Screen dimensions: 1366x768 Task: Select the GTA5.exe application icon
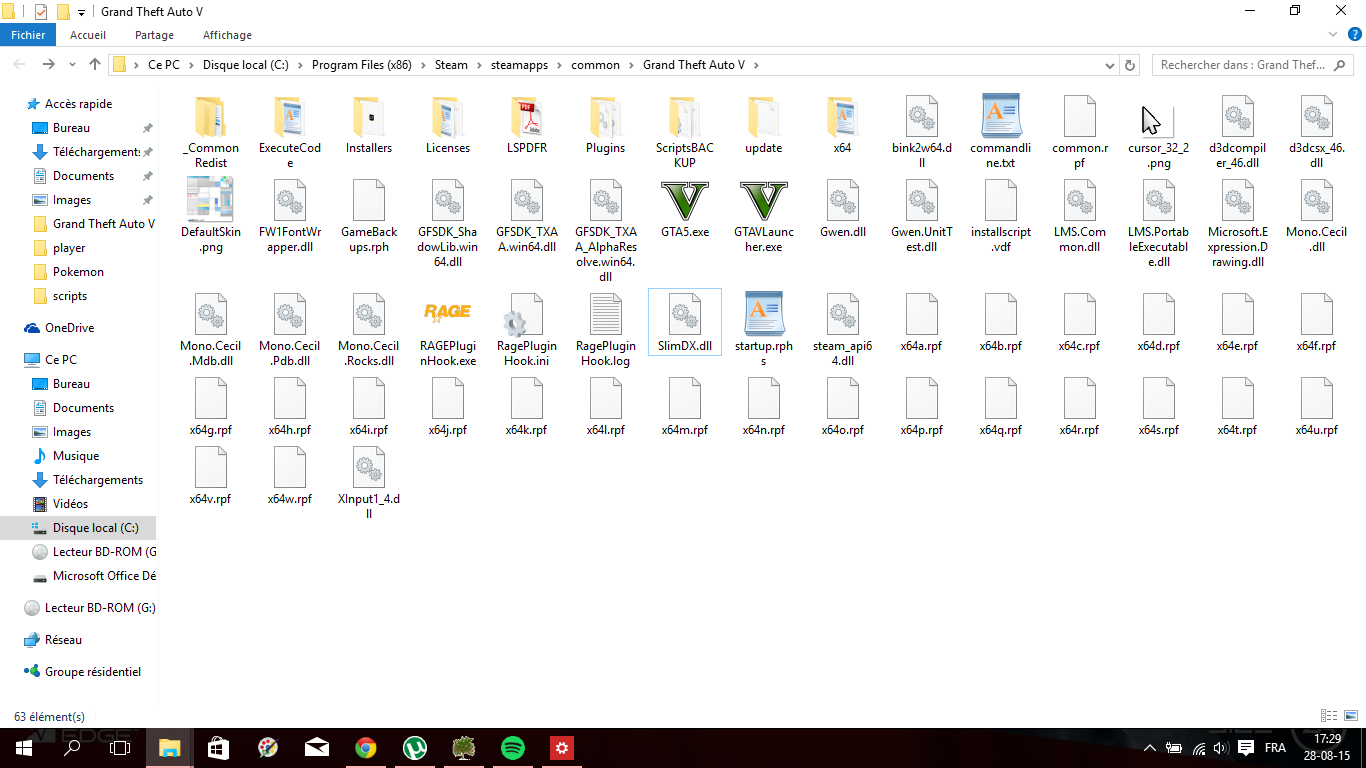pyautogui.click(x=685, y=201)
